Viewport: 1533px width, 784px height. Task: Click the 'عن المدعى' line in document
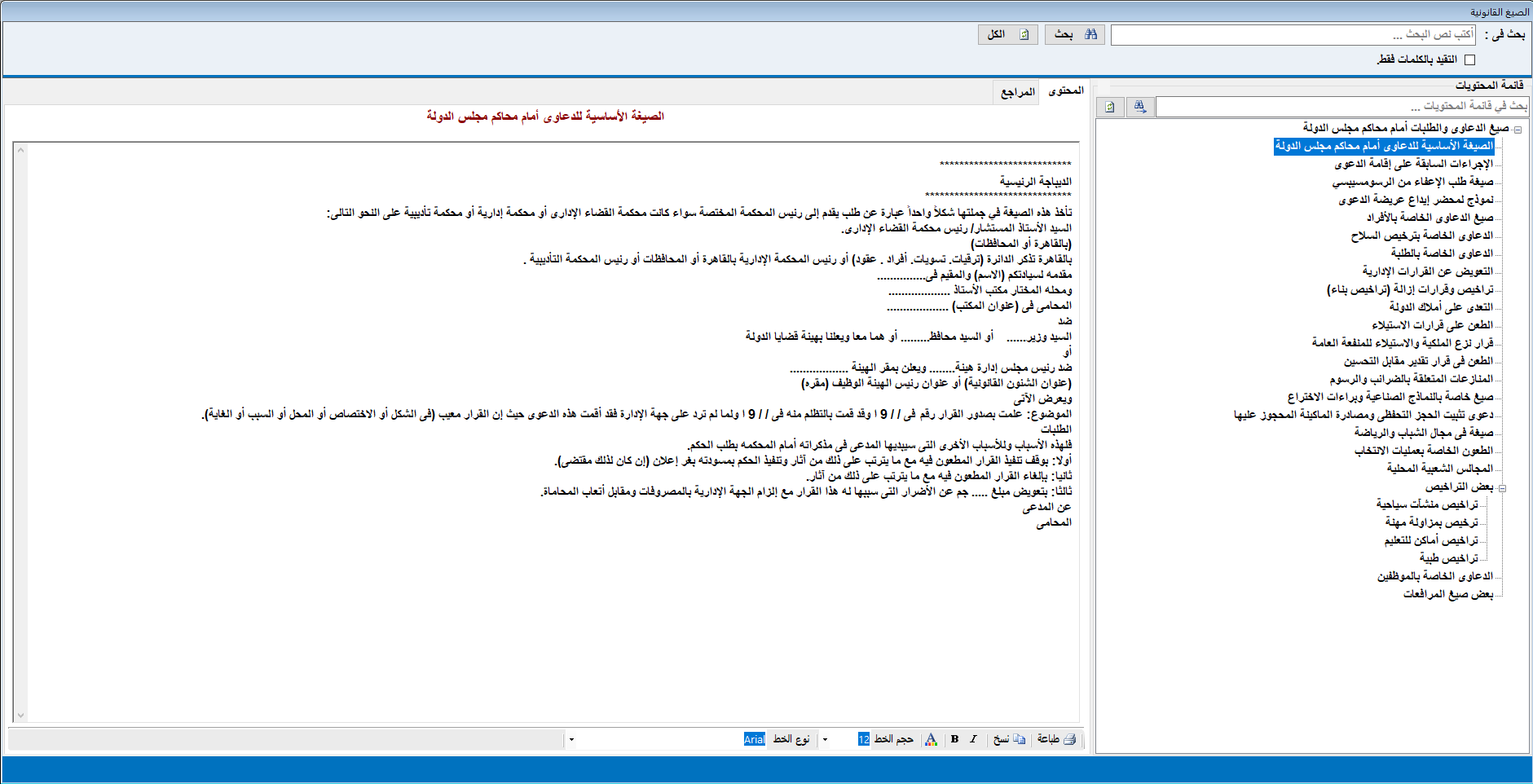[x=1047, y=507]
